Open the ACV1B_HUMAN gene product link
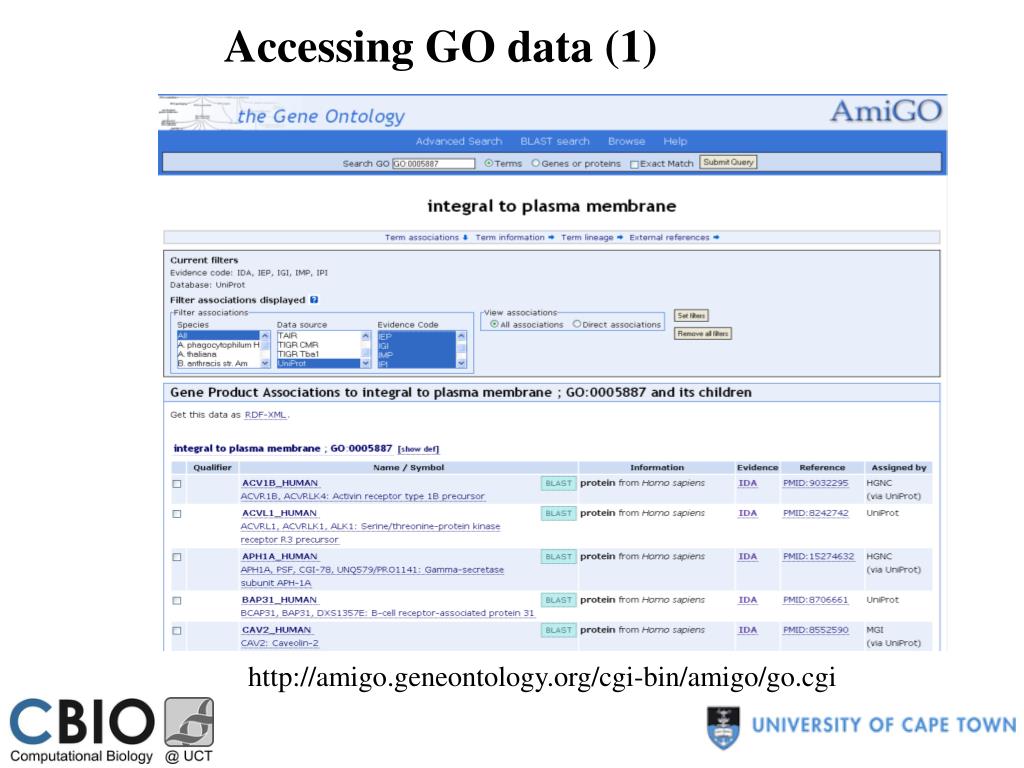The image size is (1024, 768). (280, 483)
